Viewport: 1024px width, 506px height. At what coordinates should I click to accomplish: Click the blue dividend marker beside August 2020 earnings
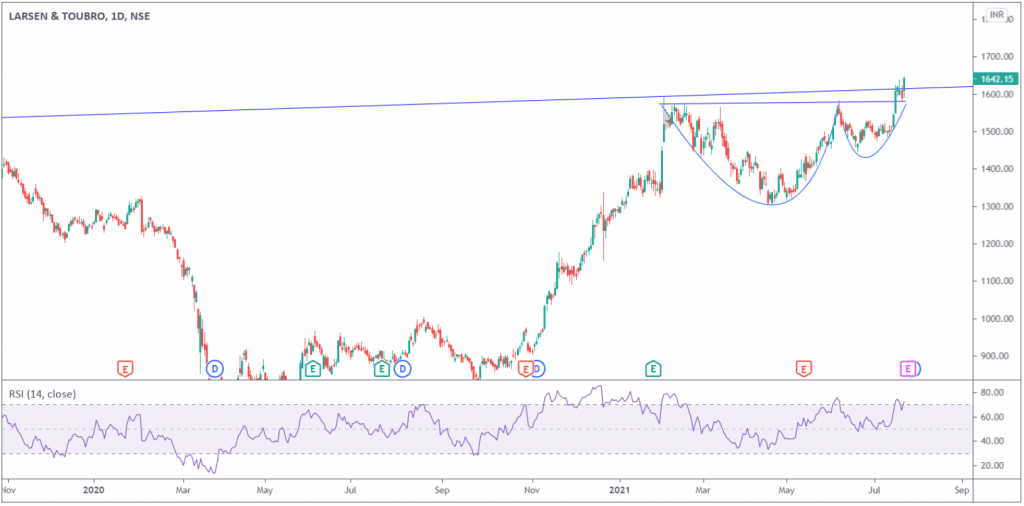(x=402, y=368)
